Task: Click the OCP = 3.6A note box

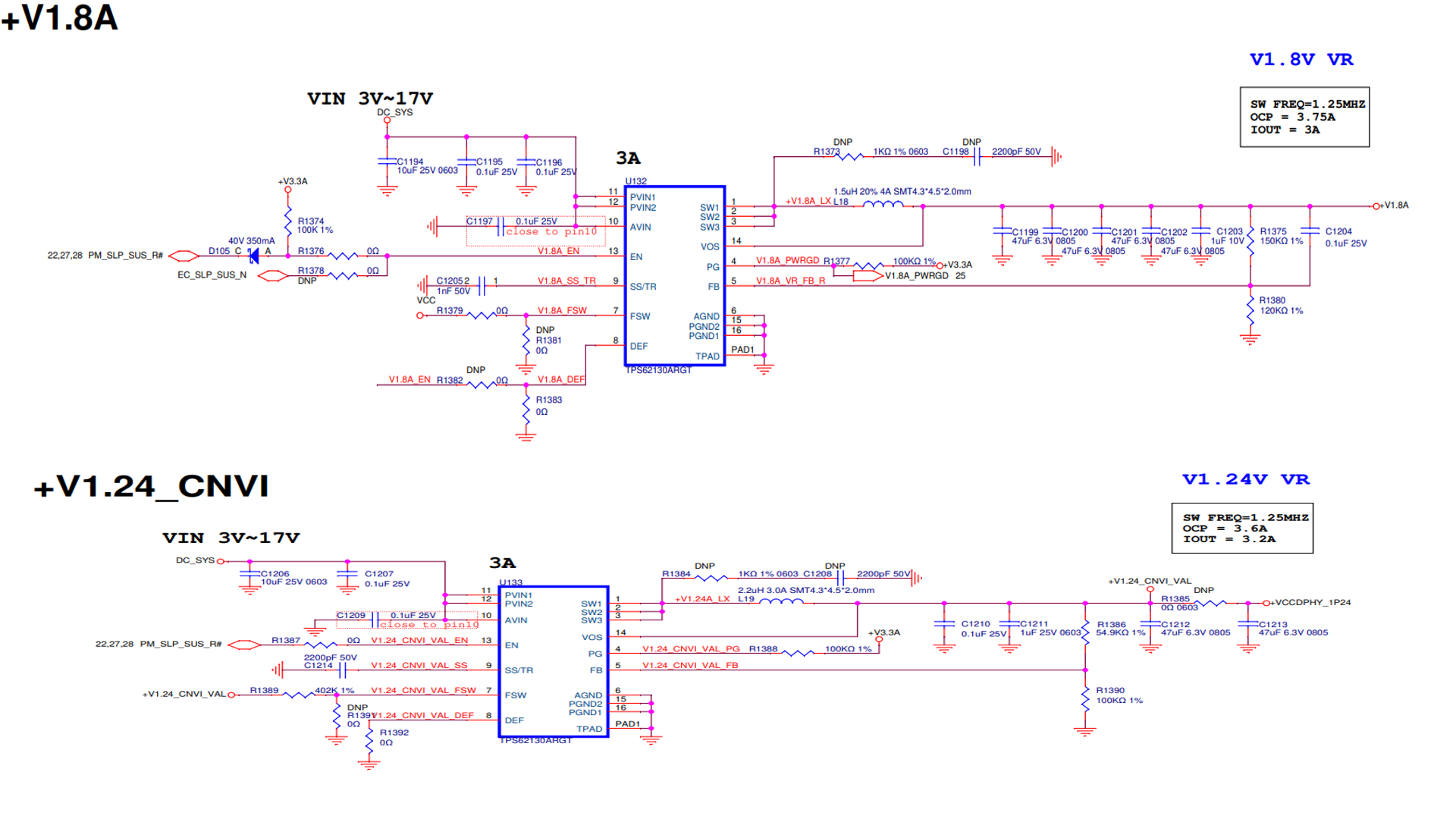Action: click(x=1242, y=529)
